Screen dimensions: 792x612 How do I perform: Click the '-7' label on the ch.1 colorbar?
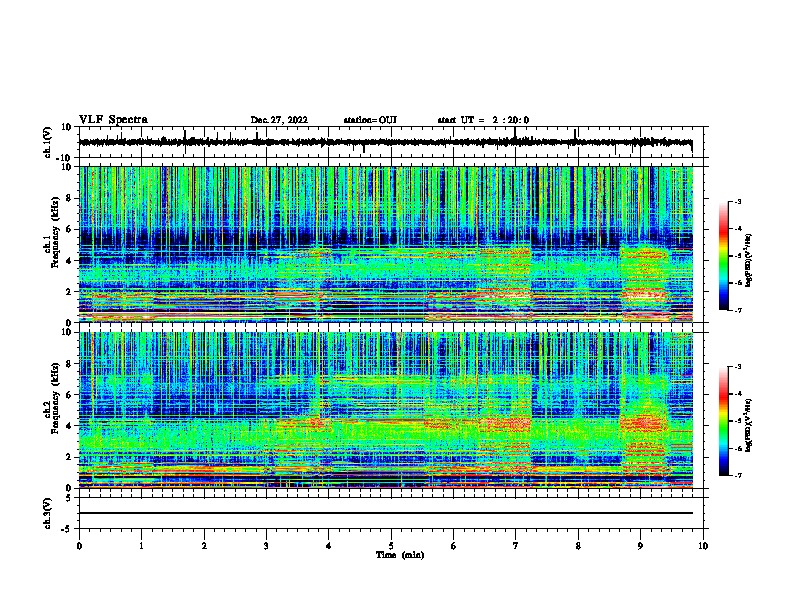coord(737,310)
